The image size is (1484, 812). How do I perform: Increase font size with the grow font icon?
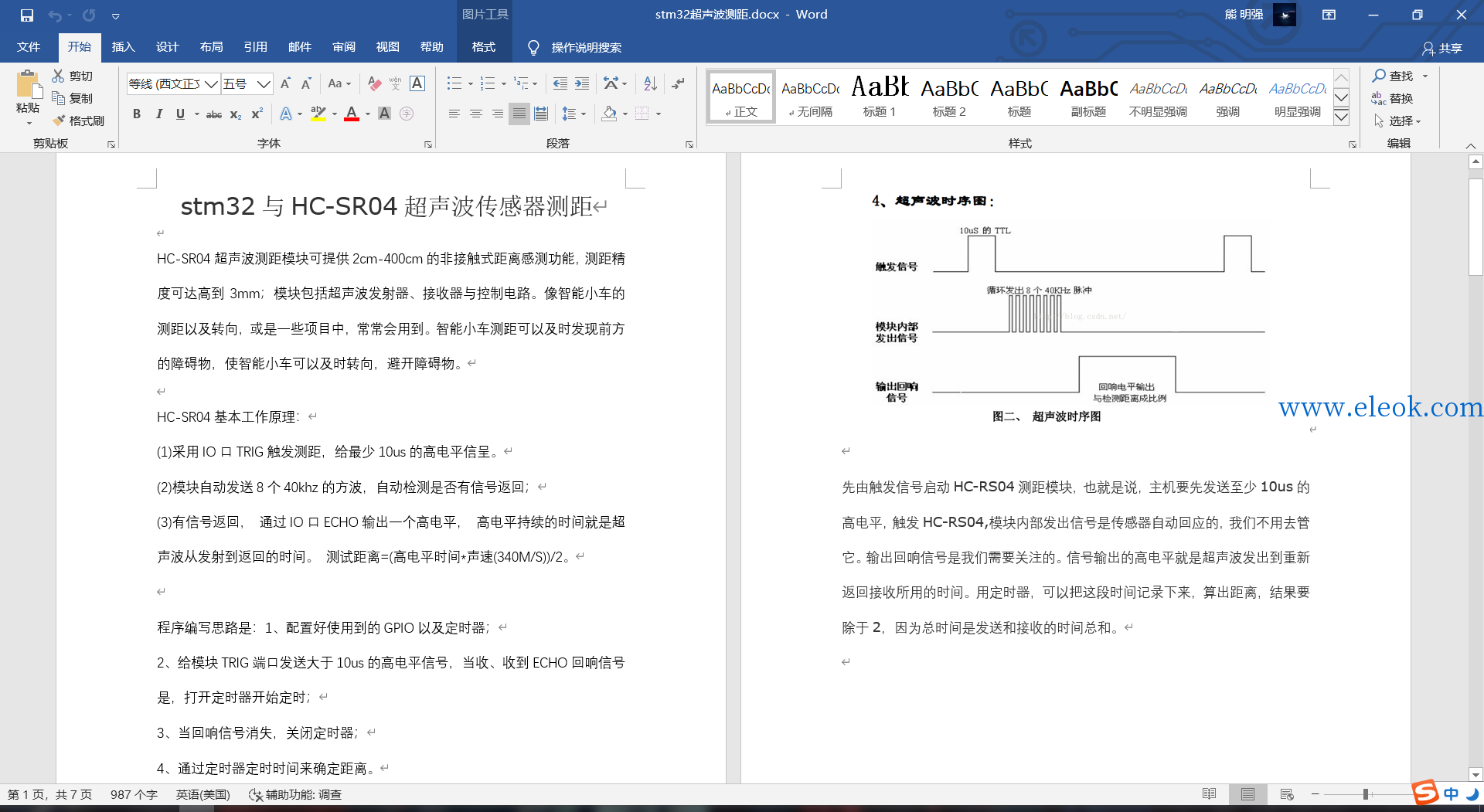(x=285, y=83)
